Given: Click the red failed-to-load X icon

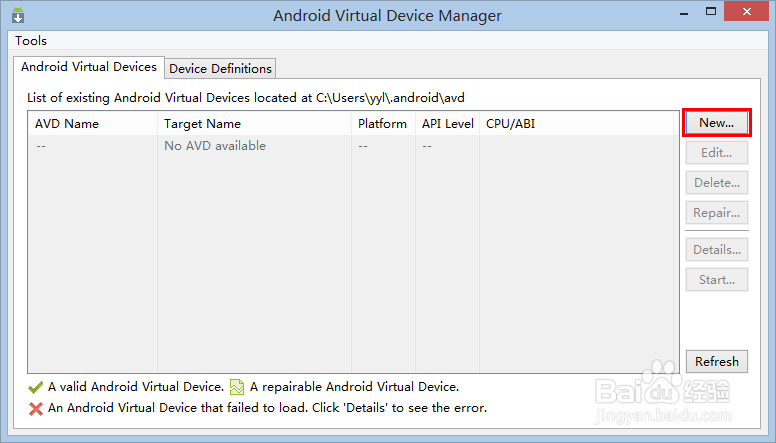Looking at the screenshot, I should click(36, 408).
